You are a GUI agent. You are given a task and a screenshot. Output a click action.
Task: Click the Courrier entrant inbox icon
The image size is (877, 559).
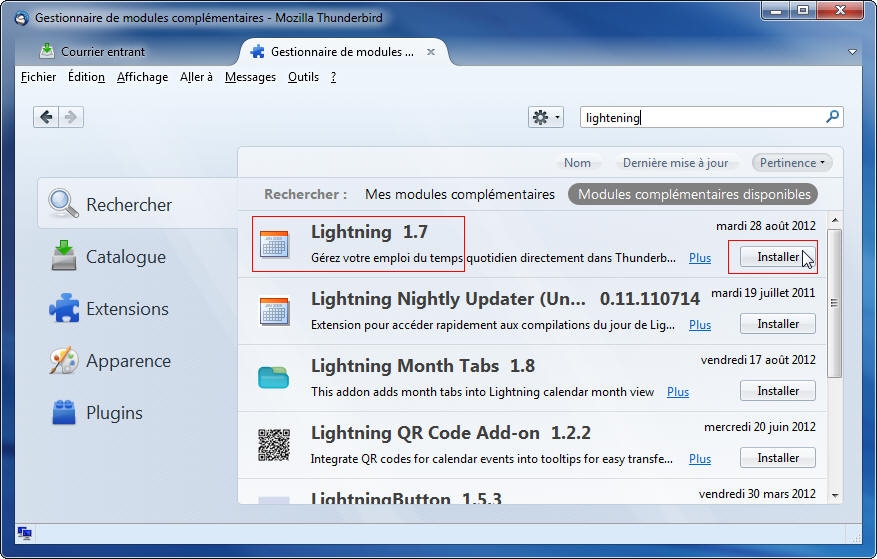(48, 51)
